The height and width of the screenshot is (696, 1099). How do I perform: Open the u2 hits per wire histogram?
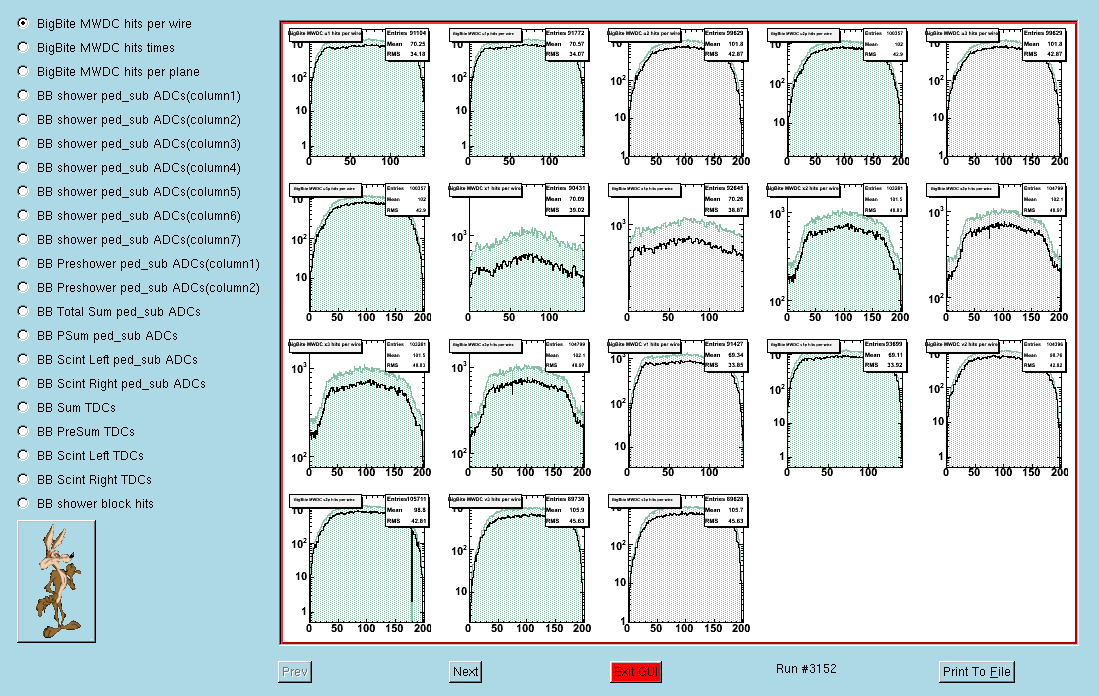tap(678, 98)
